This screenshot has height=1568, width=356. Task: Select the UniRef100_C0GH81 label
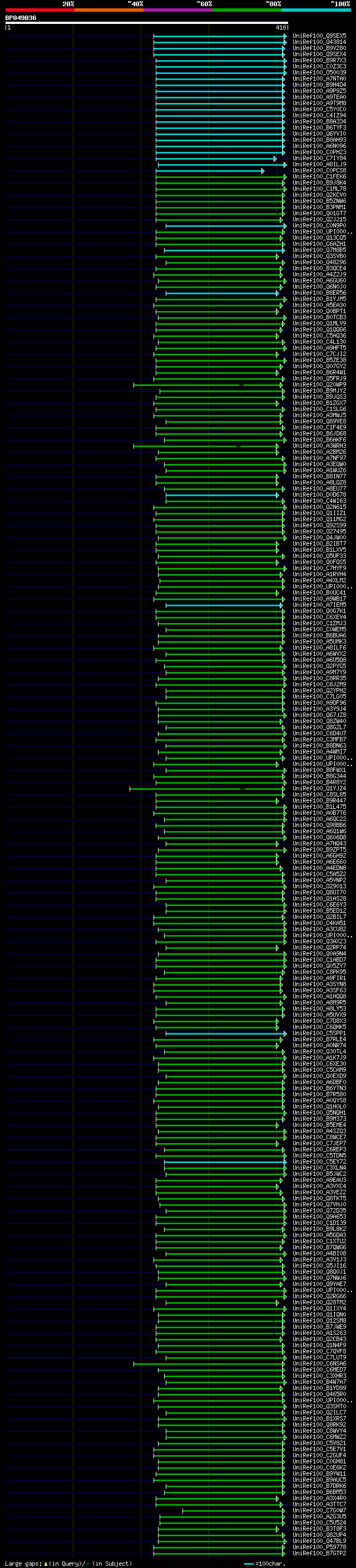[319, 1461]
